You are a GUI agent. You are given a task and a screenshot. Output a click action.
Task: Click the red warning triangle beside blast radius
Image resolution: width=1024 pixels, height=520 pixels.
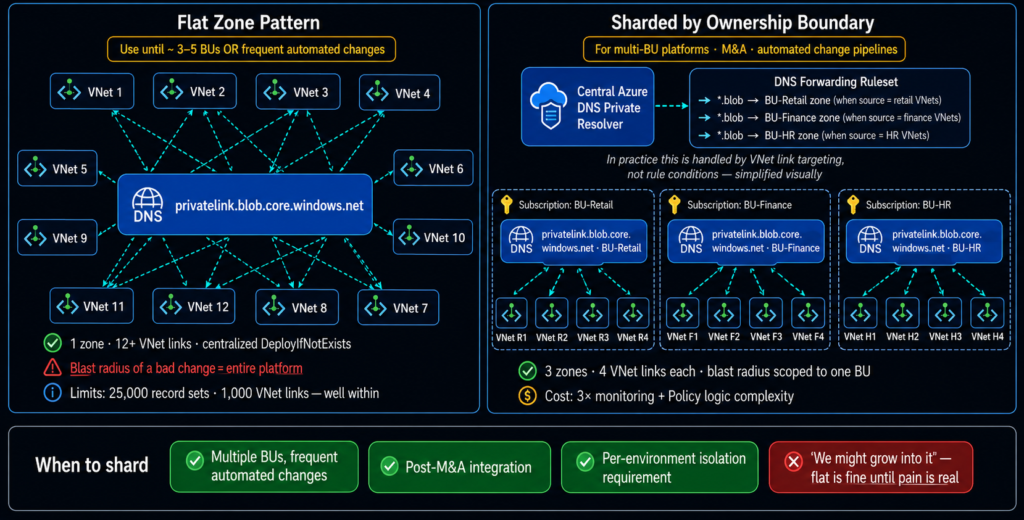(52, 368)
